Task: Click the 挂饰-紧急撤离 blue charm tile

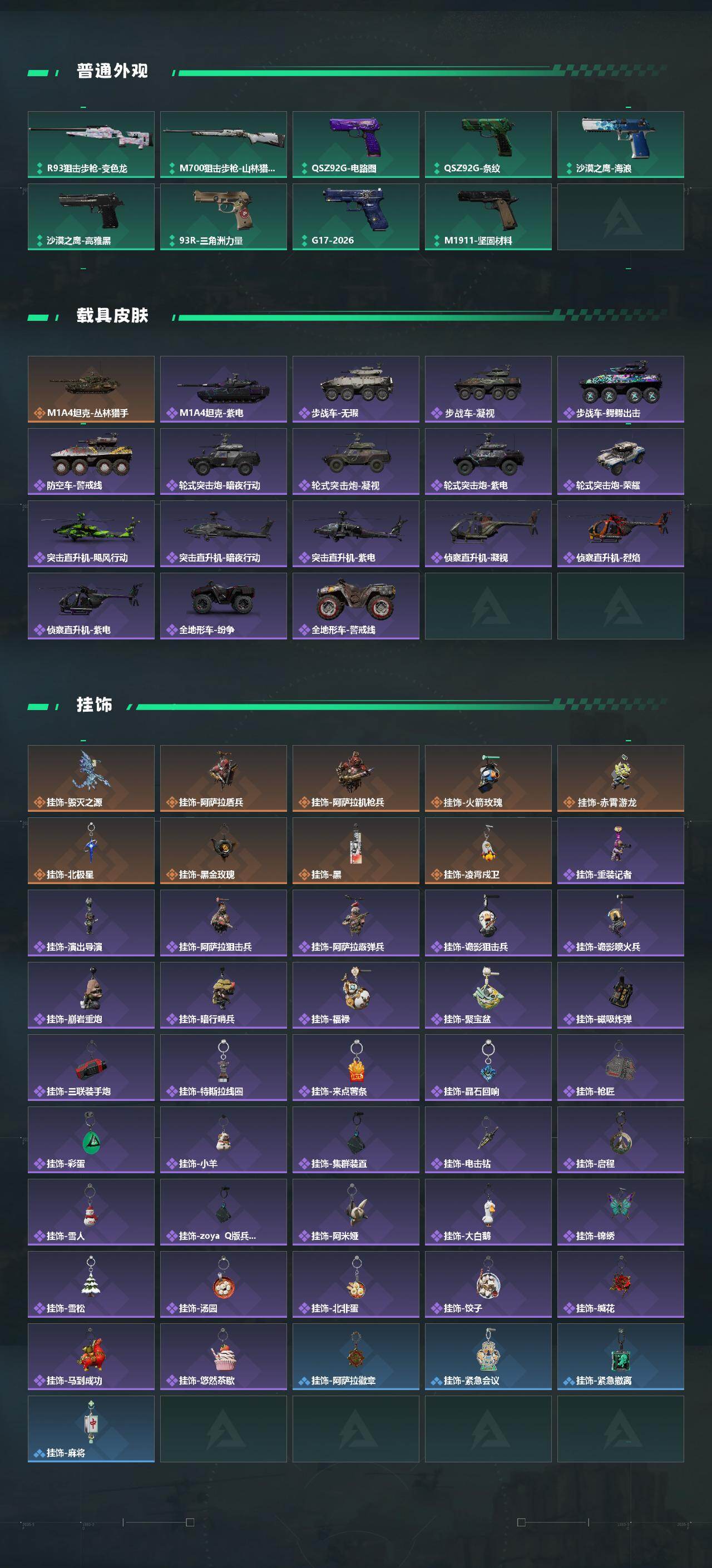Action: (x=620, y=1356)
